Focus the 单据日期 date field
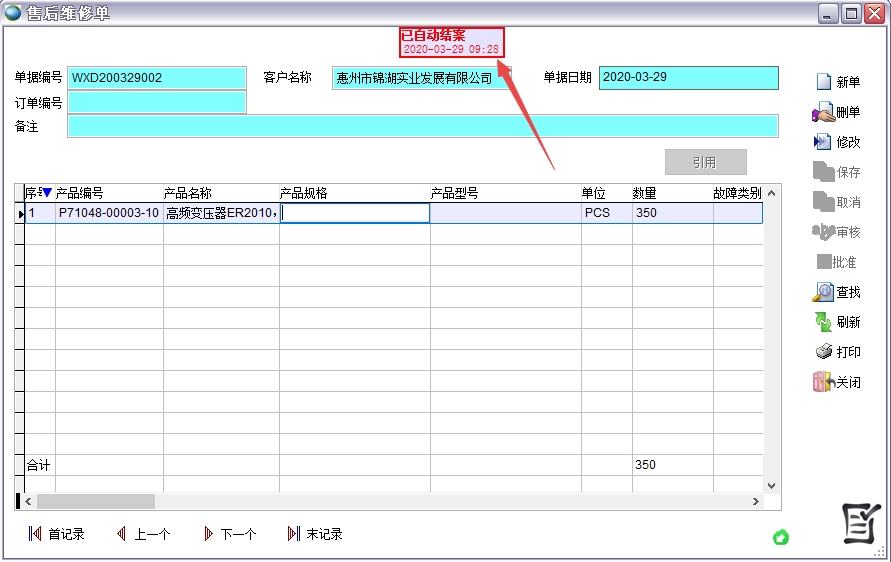Screen dimensions: 891x562 (688, 78)
